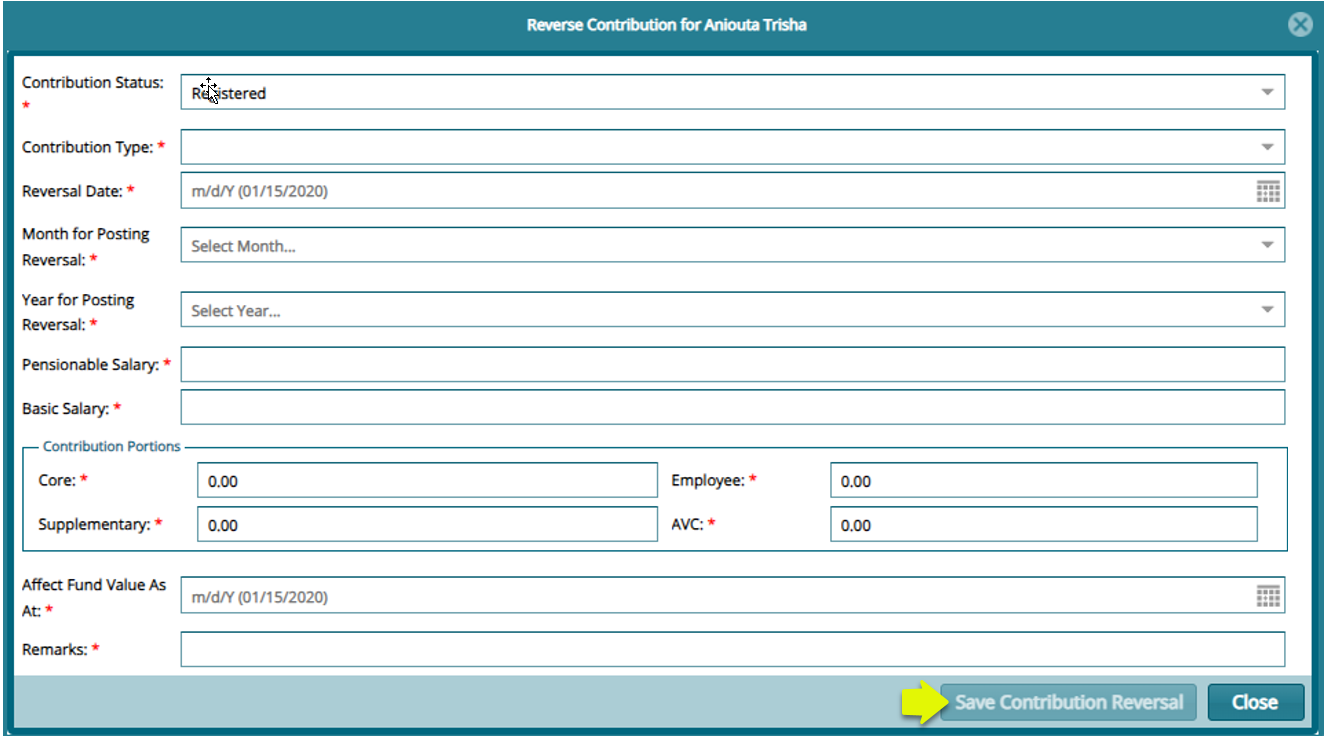Viewport: 1326px width, 739px height.
Task: Open the Year for Posting Reversal dropdown
Action: pyautogui.click(x=1267, y=310)
